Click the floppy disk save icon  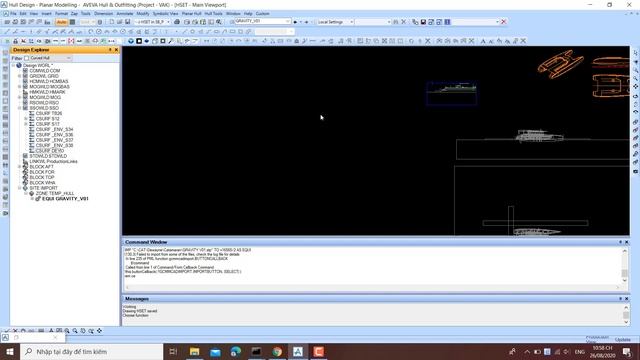127,22
